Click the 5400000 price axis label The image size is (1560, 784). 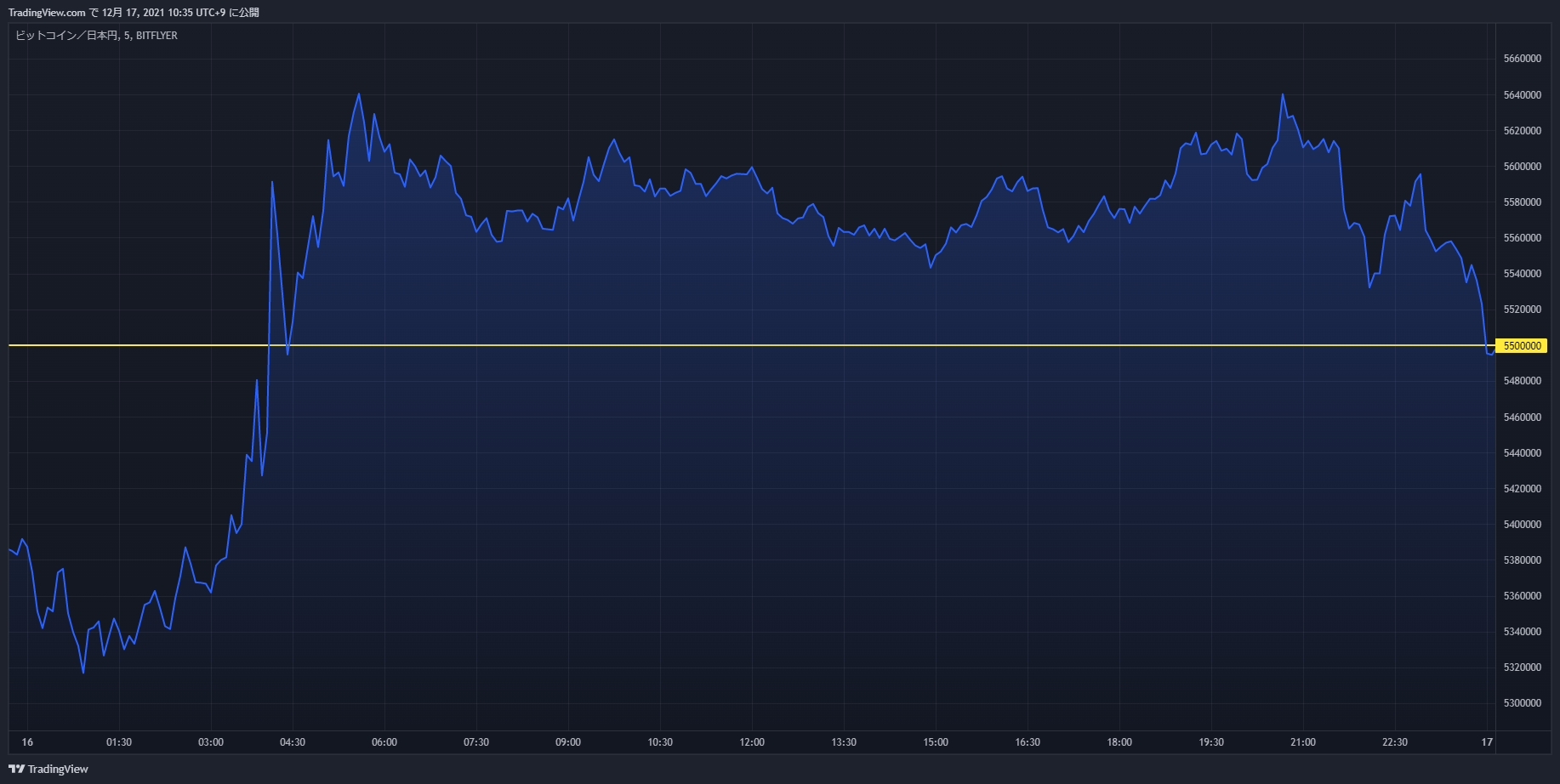pos(1523,524)
